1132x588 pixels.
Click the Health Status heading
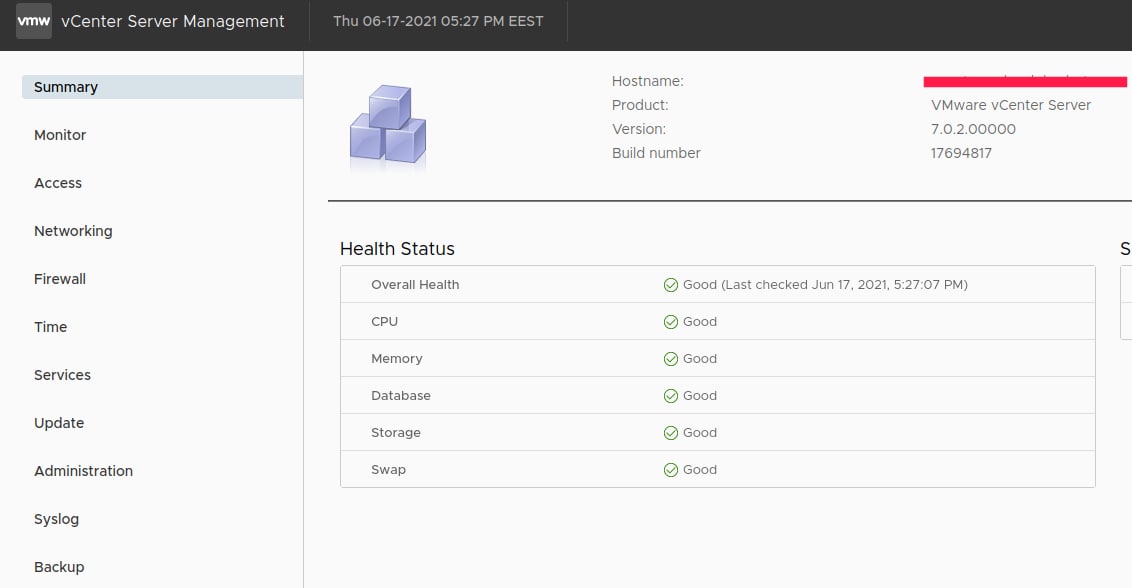[397, 248]
